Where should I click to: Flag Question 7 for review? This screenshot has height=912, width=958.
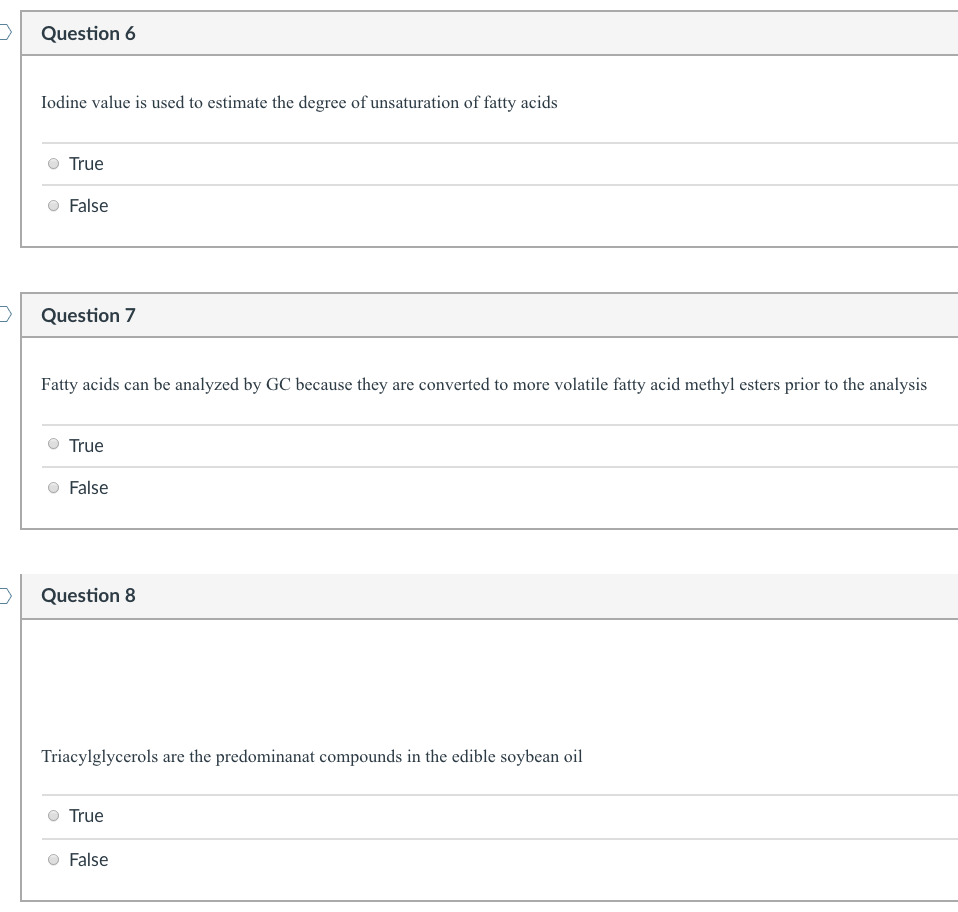pos(5,315)
